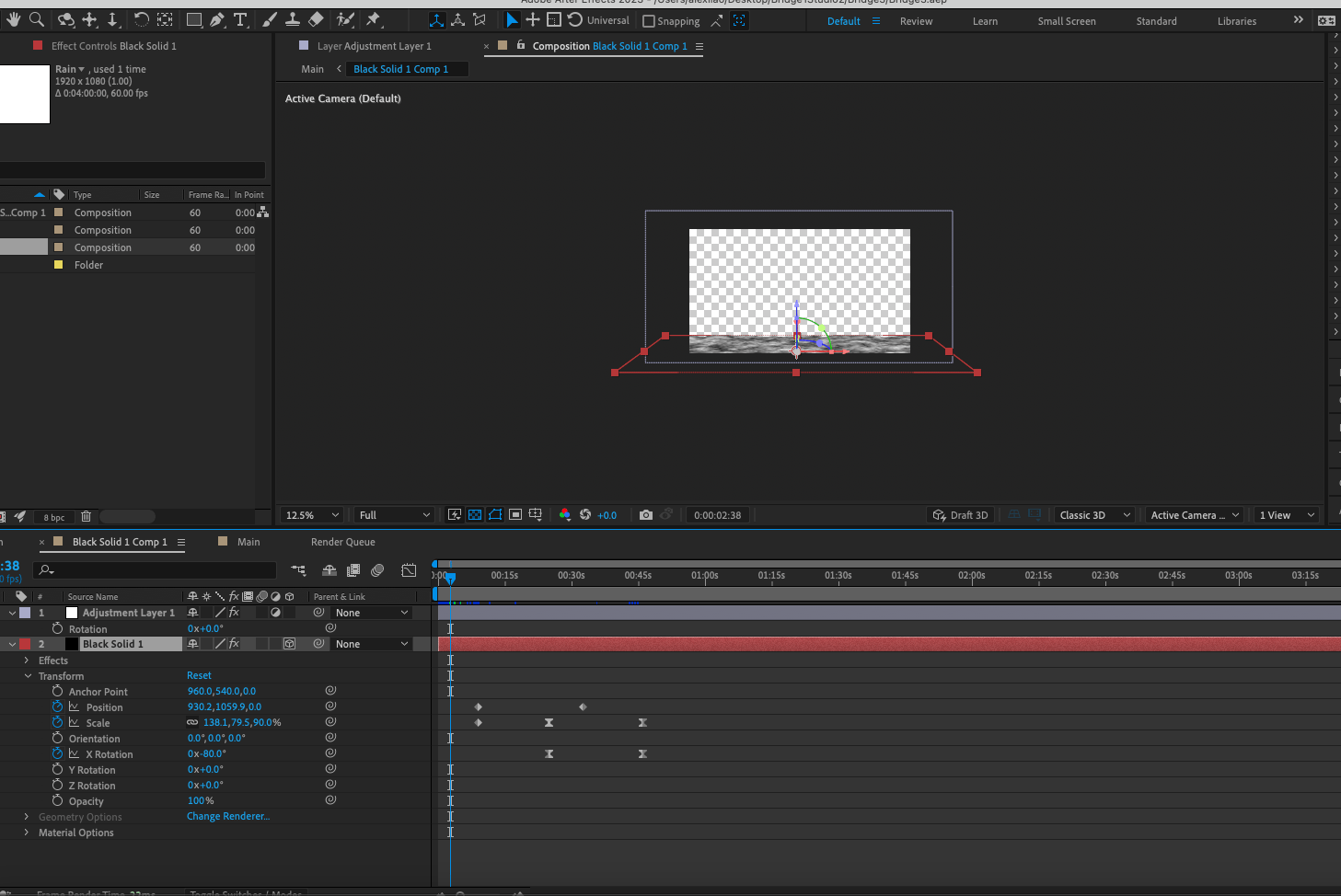Click the 8 bpc color depth button
The image size is (1341, 896).
(x=54, y=517)
